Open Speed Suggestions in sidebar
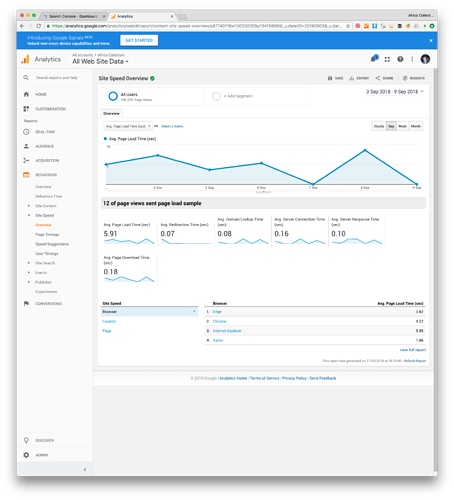Viewport: 454px width, 500px height. pyautogui.click(x=52, y=244)
